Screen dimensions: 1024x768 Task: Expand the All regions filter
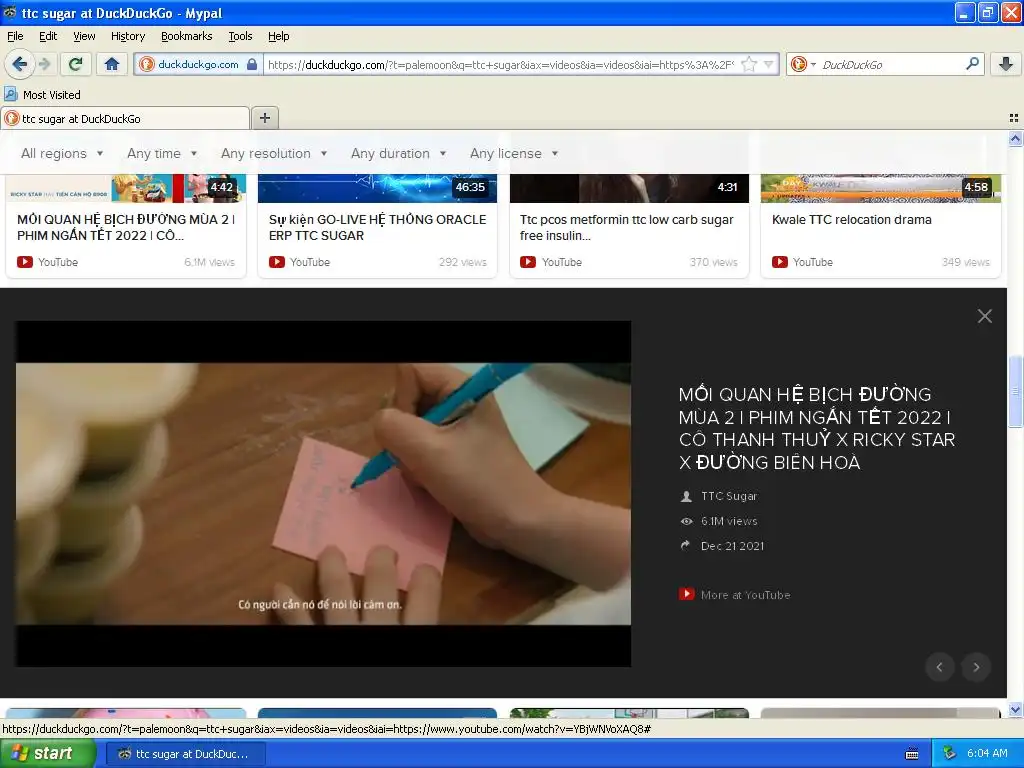[x=62, y=153]
